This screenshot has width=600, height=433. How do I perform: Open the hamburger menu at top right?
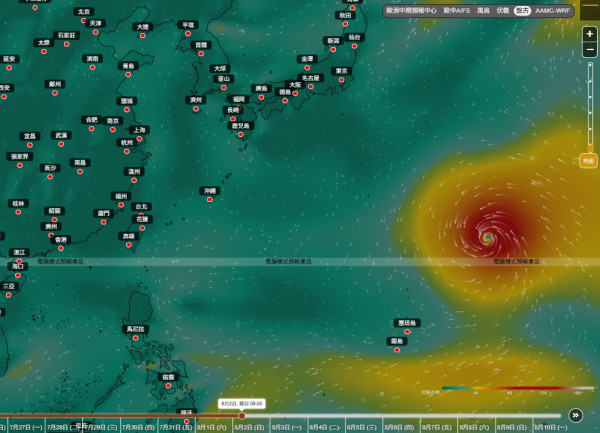click(x=590, y=8)
